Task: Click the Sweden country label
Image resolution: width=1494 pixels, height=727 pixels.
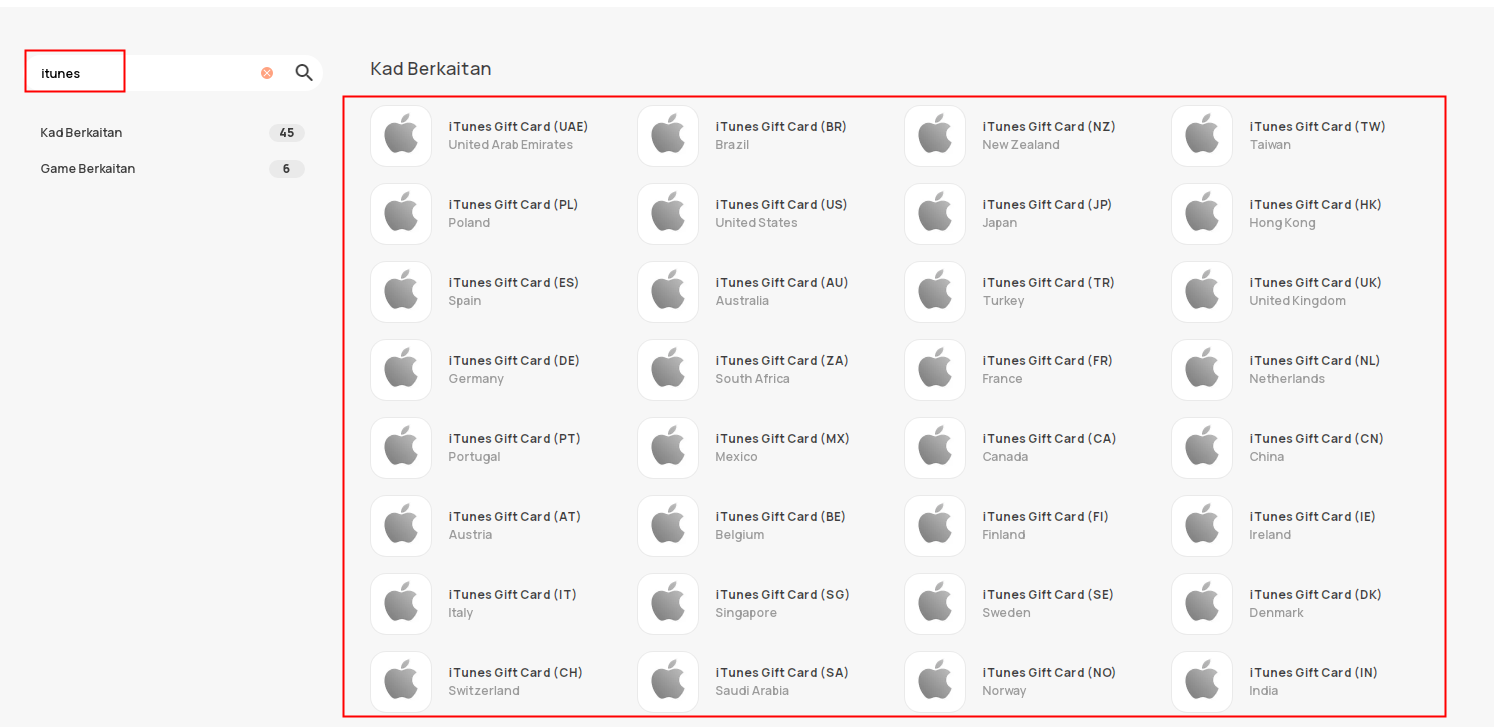Action: pos(1007,613)
